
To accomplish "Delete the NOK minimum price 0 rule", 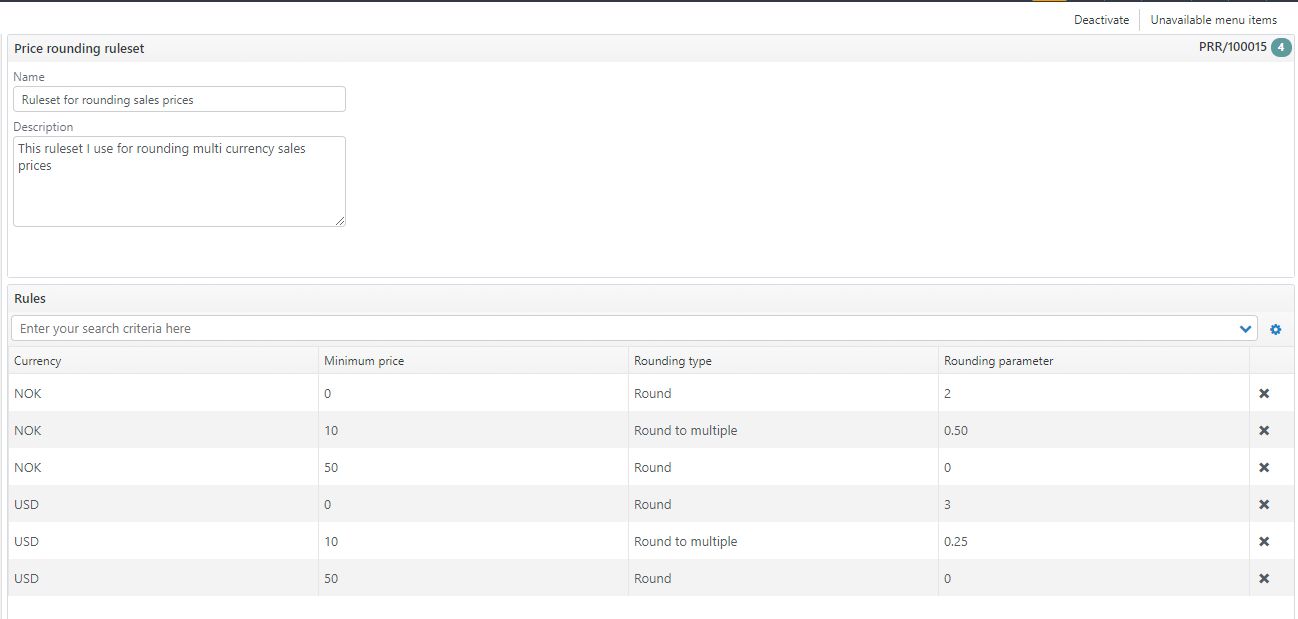I will (1263, 394).
